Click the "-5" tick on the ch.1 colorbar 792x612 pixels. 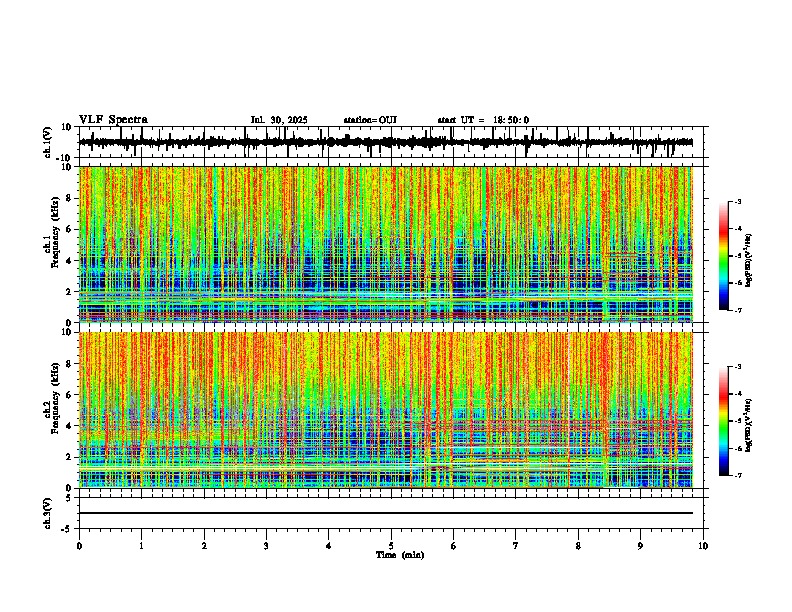(x=738, y=256)
